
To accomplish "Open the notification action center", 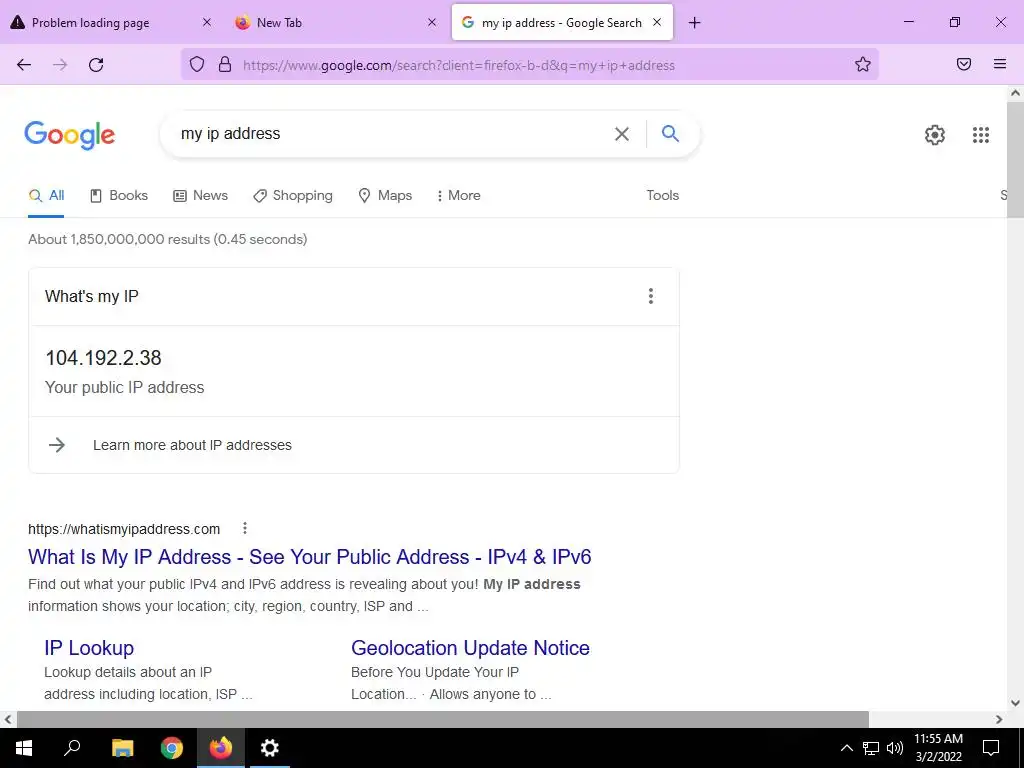I will point(991,748).
